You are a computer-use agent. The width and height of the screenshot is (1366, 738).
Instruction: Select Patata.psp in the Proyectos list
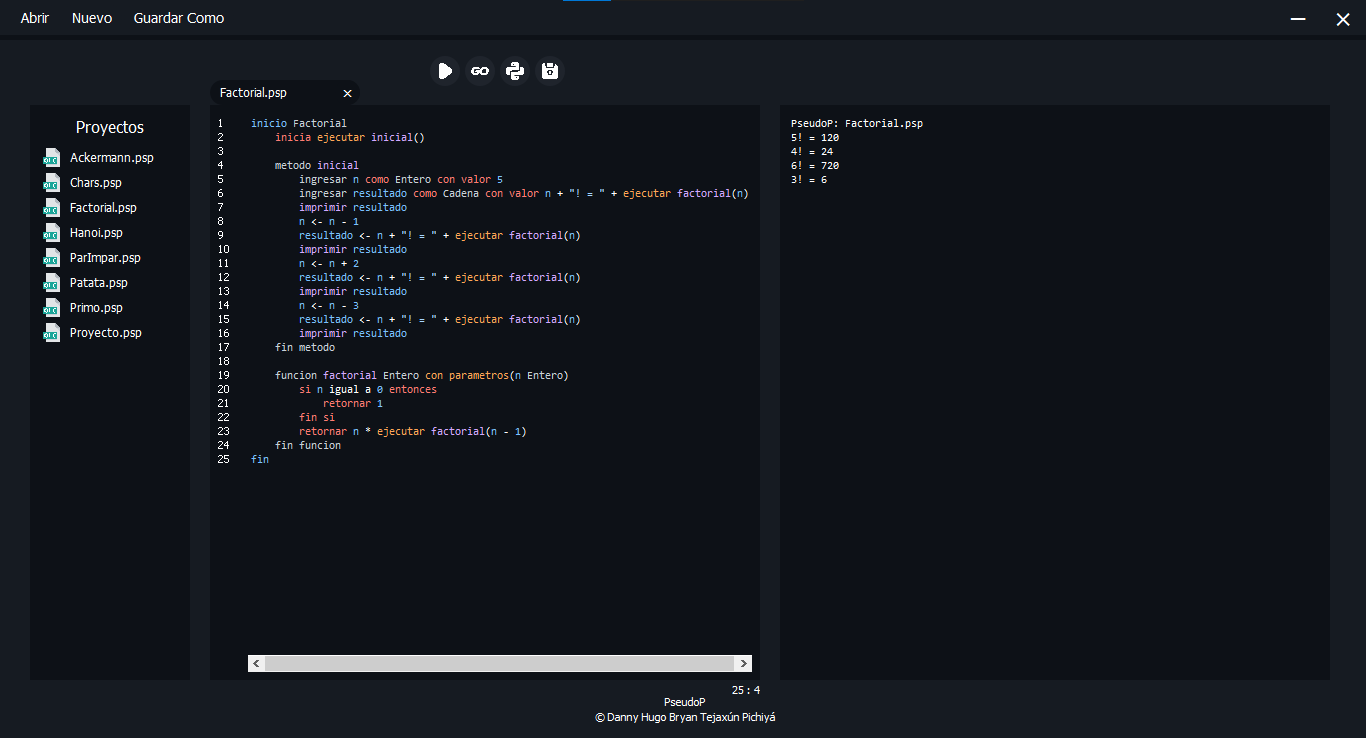[x=98, y=283]
